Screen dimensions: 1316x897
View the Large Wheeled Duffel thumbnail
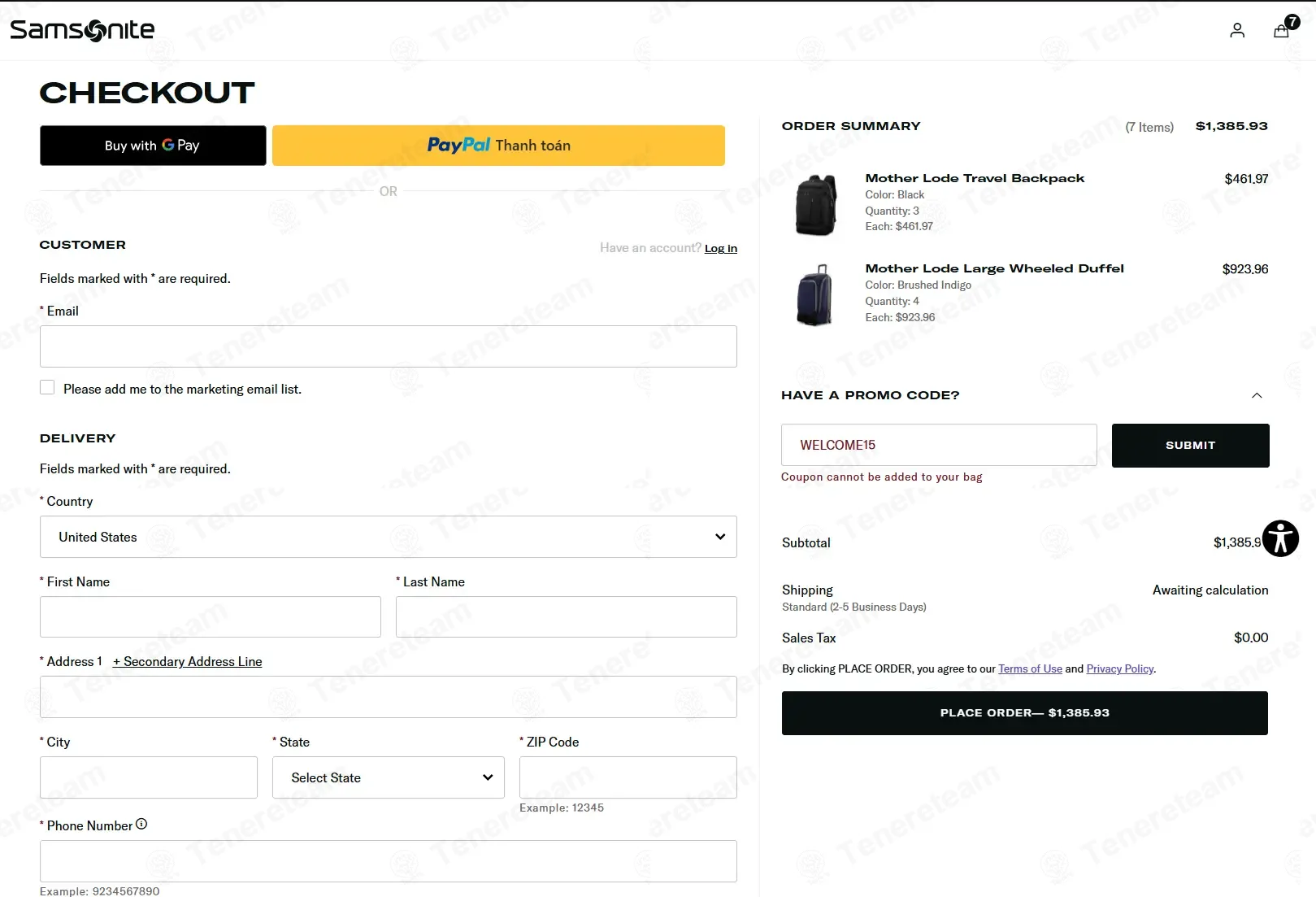click(x=815, y=295)
